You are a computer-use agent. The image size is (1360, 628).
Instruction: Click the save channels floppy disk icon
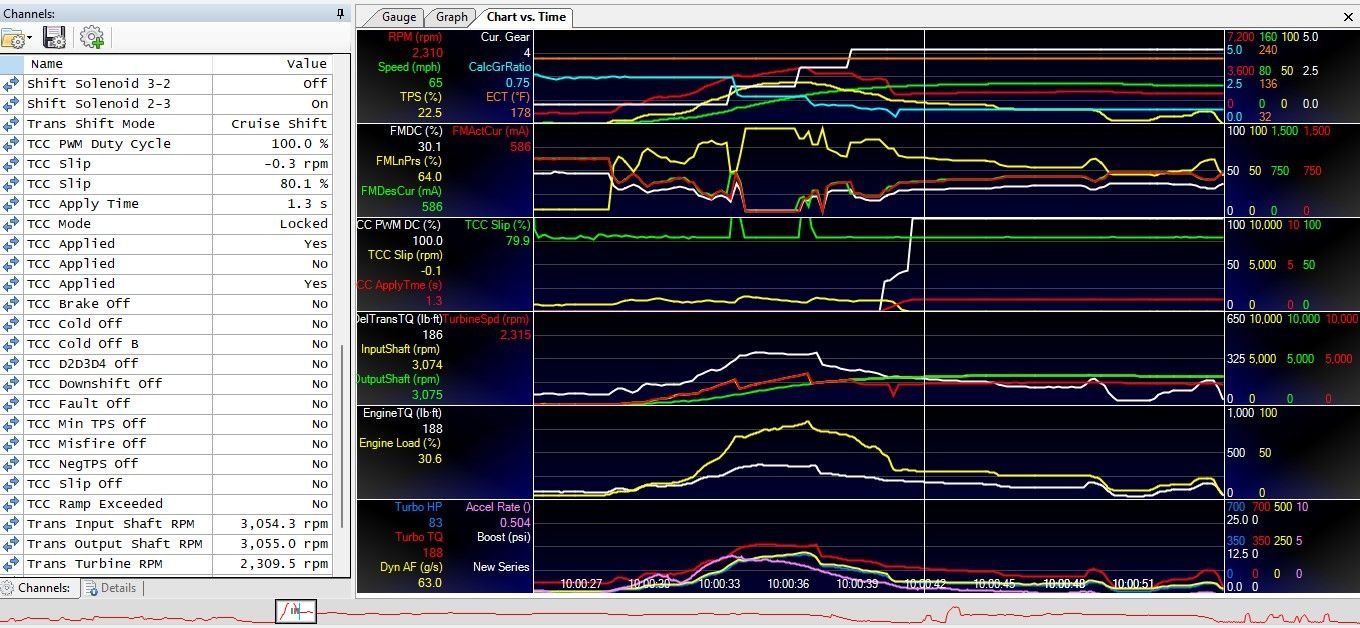(54, 38)
